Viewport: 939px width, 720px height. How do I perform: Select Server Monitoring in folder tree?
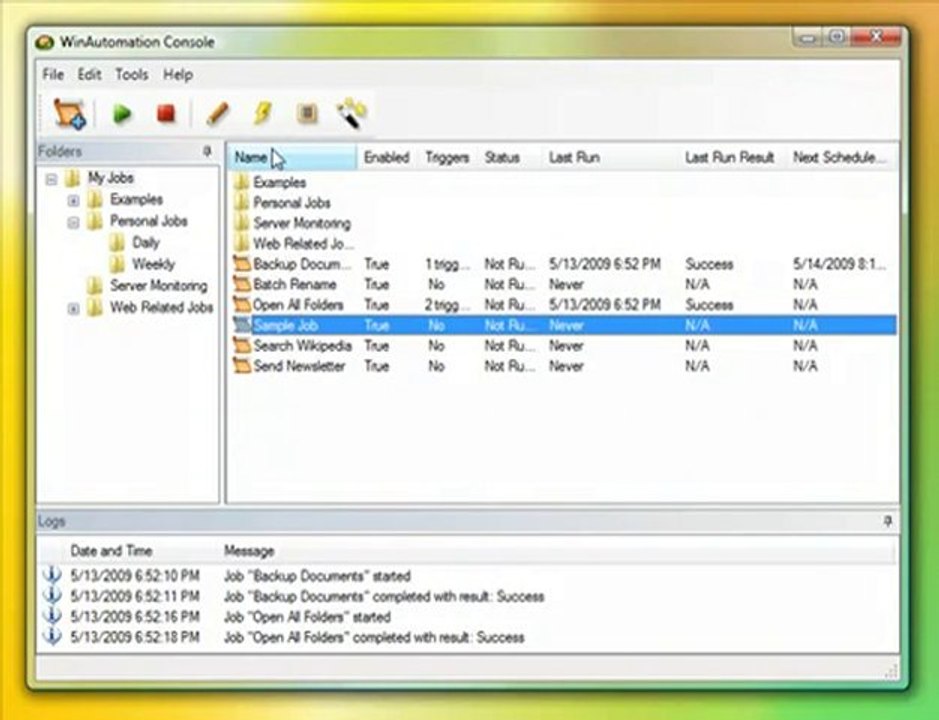coord(159,286)
